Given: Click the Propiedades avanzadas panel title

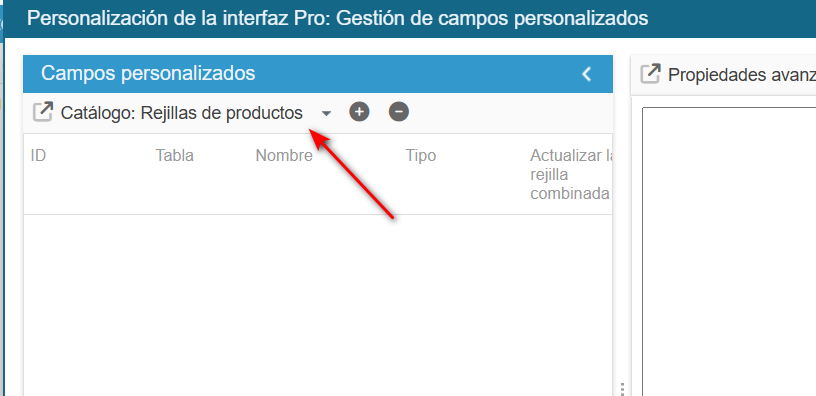Looking at the screenshot, I should [x=742, y=75].
